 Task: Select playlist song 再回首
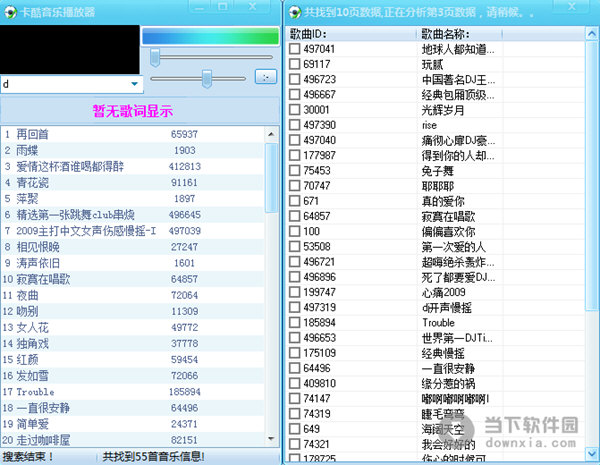pos(132,134)
